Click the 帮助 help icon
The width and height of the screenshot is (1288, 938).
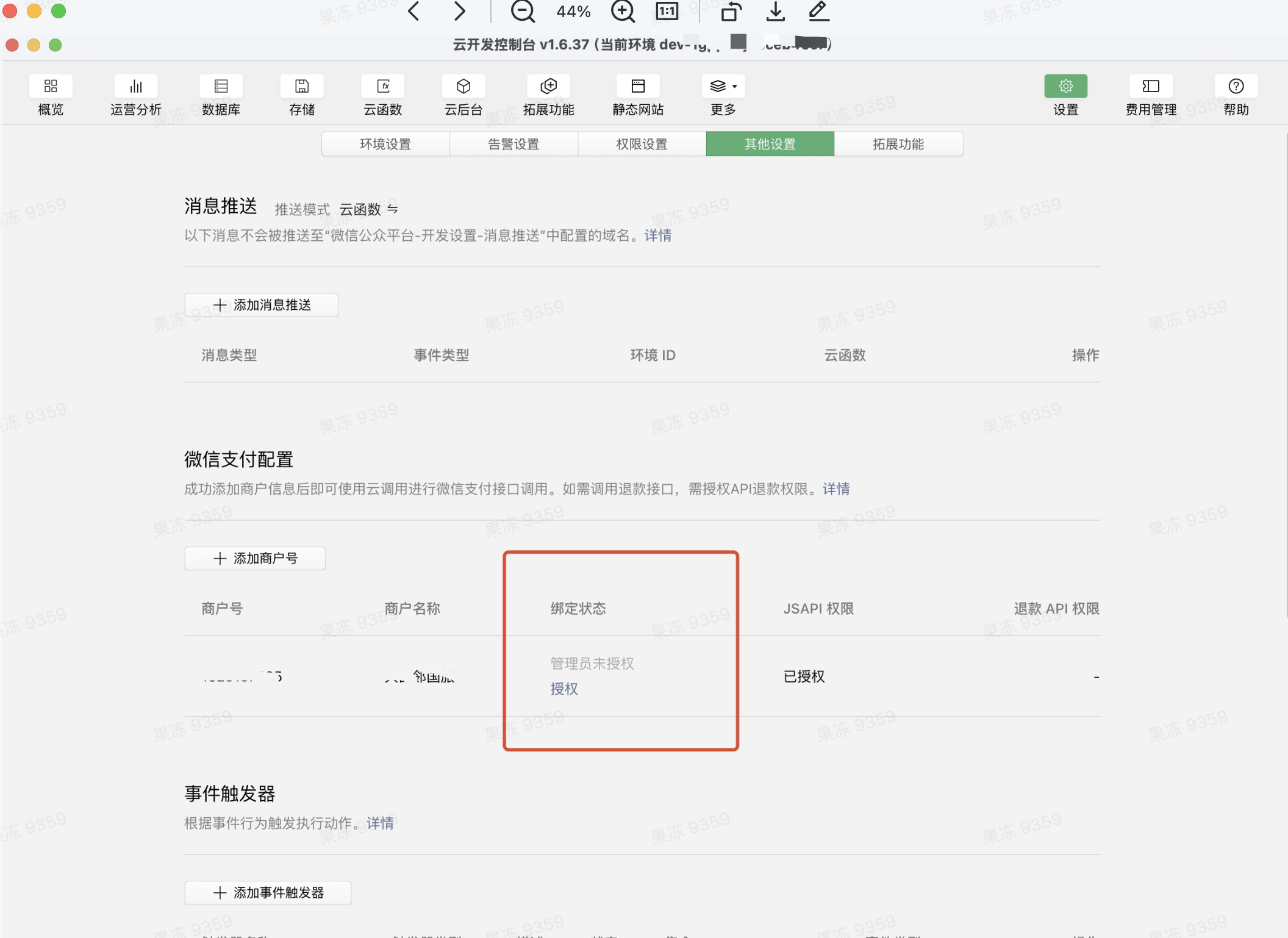(x=1236, y=87)
